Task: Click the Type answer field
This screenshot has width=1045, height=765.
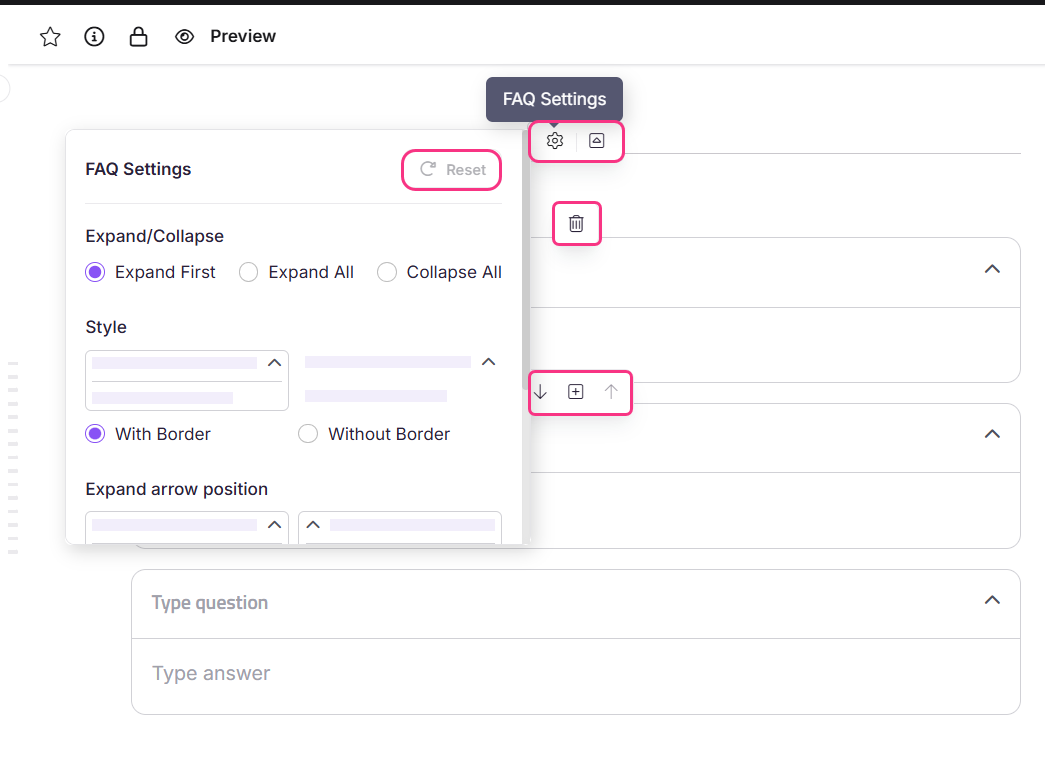Action: pos(576,674)
